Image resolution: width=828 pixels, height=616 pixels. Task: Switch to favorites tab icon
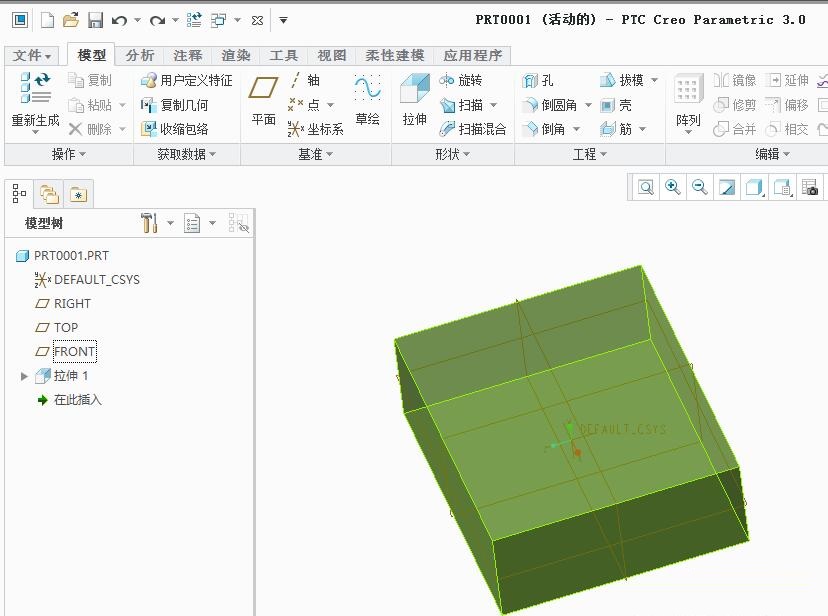[x=79, y=194]
